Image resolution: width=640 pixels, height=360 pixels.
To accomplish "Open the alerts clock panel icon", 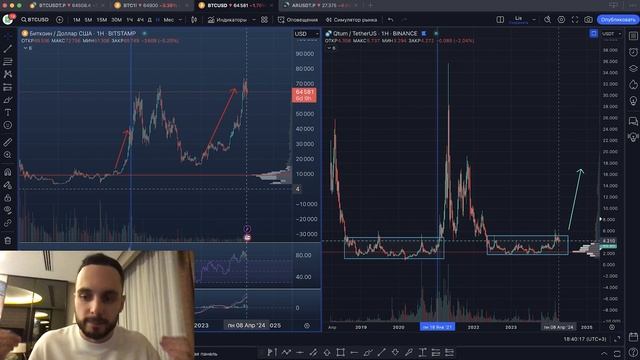I will point(633,52).
